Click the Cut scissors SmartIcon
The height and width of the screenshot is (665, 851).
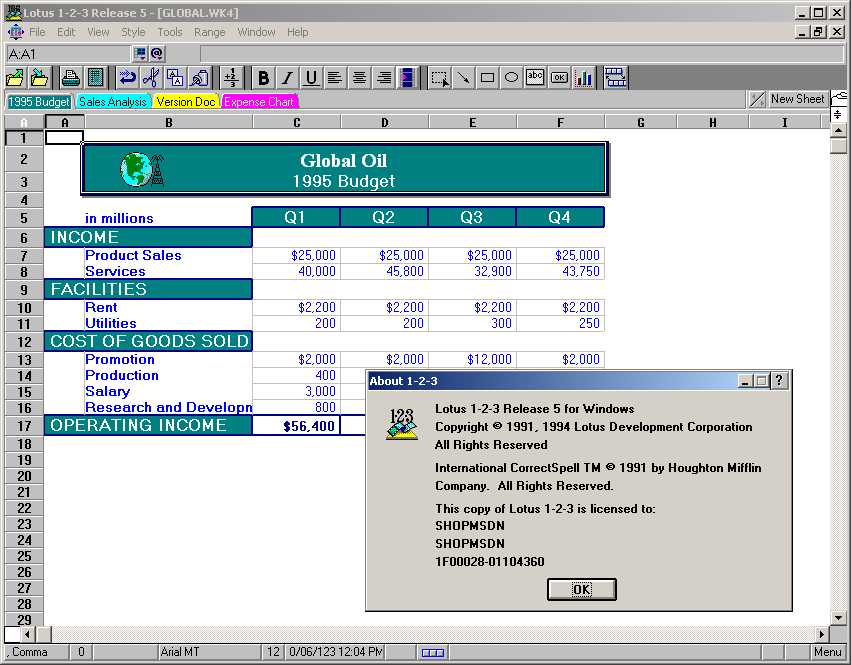(151, 78)
